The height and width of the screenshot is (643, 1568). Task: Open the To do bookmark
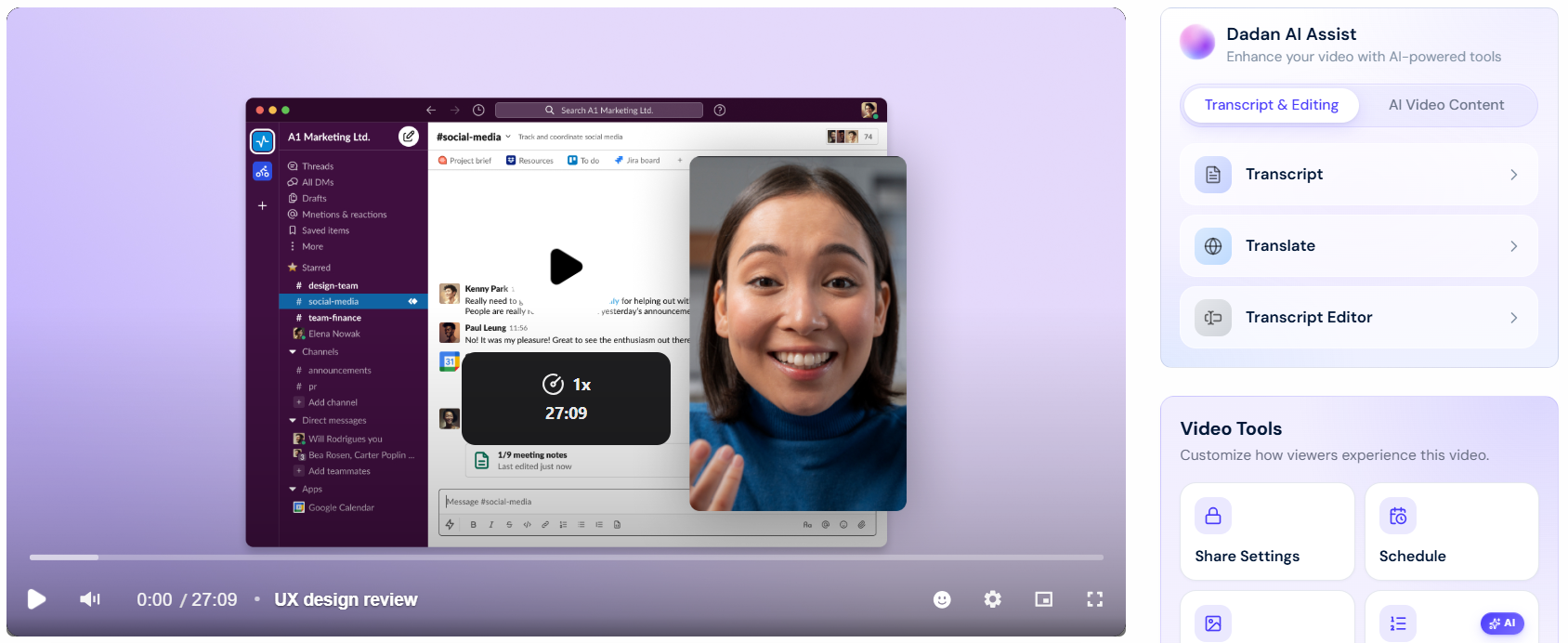click(583, 161)
